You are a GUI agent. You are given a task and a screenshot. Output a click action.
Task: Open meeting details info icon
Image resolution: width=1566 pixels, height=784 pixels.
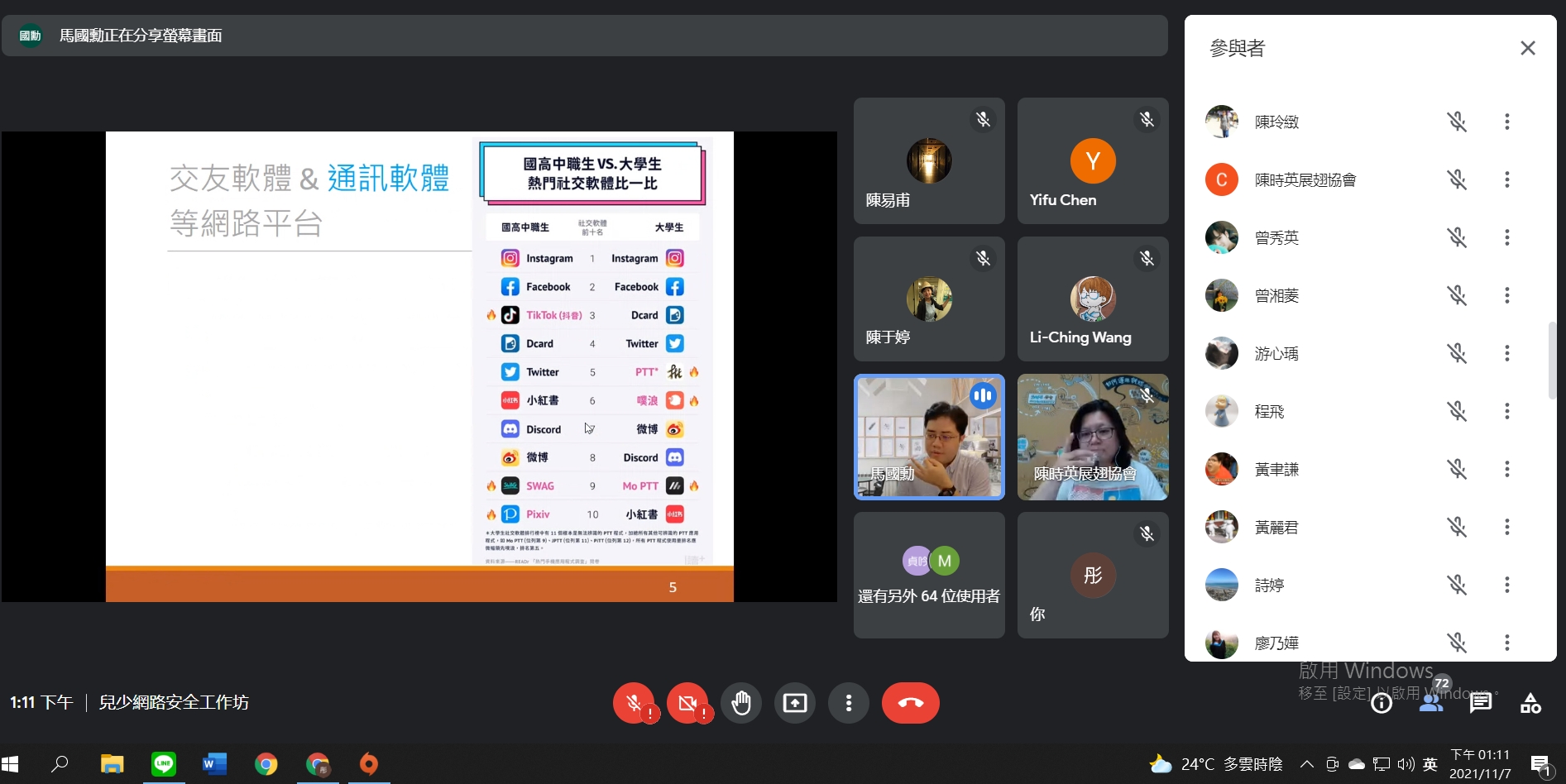coord(1382,703)
